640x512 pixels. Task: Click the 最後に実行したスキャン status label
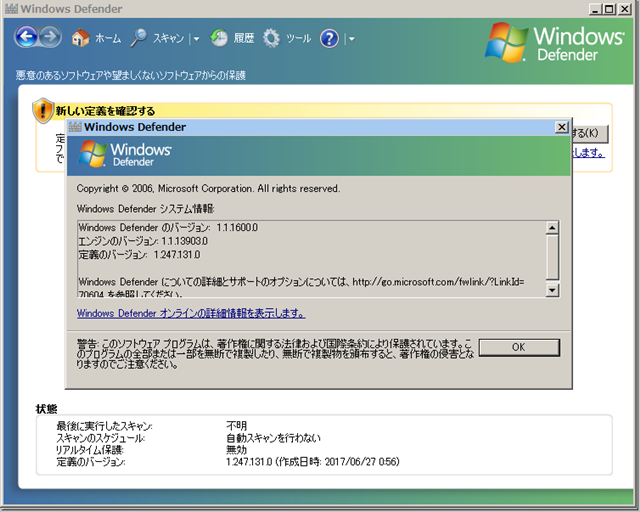(104, 426)
